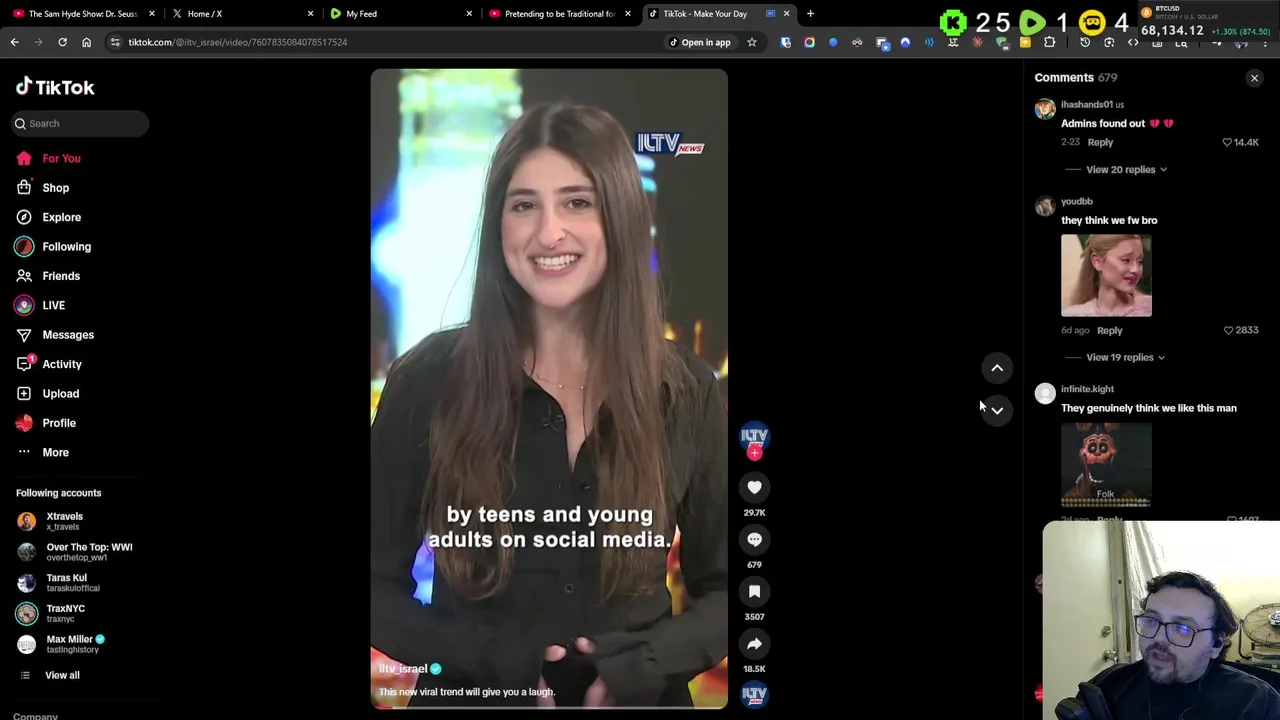Switch to the Home / X tab
The height and width of the screenshot is (720, 1280).
(204, 14)
